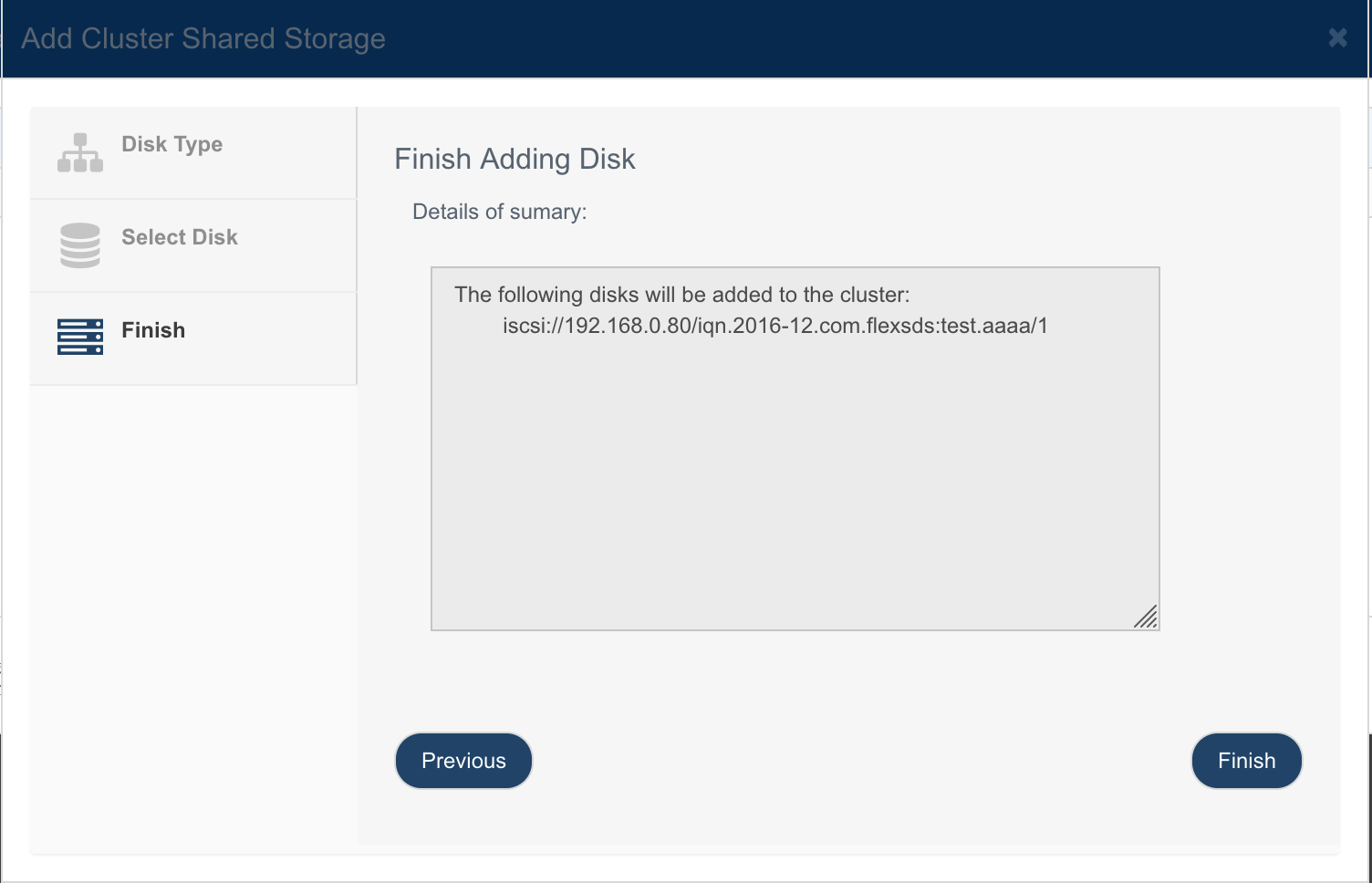Close the Add Cluster Shared Storage dialog
The image size is (1372, 883).
click(1337, 37)
